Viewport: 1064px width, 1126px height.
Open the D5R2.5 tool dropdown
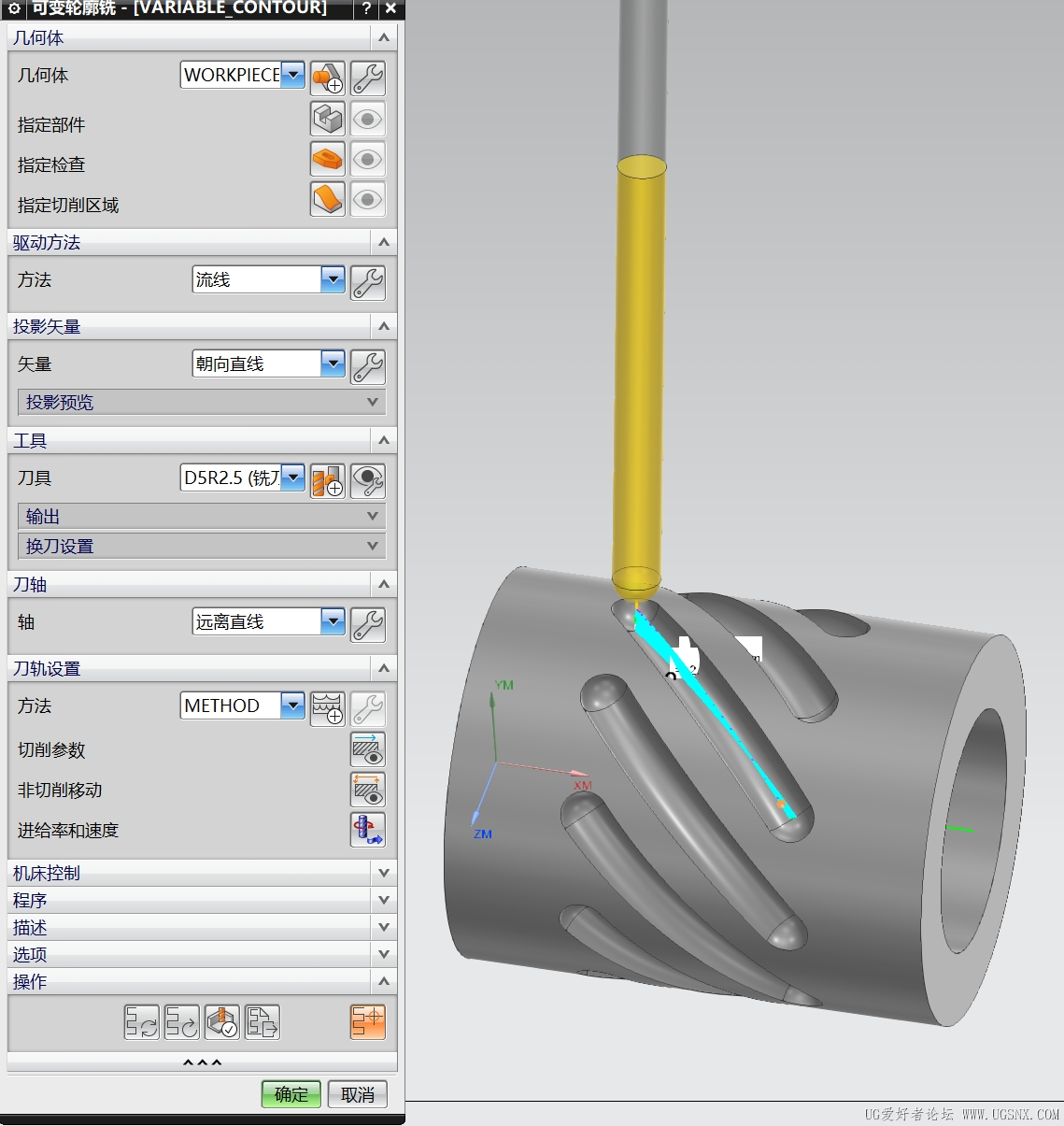(293, 477)
